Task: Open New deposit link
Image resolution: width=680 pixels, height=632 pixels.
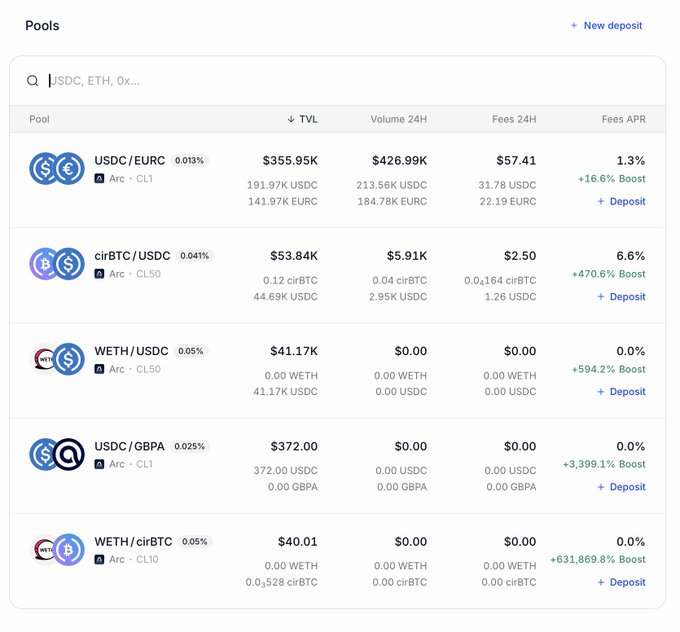Action: click(606, 26)
